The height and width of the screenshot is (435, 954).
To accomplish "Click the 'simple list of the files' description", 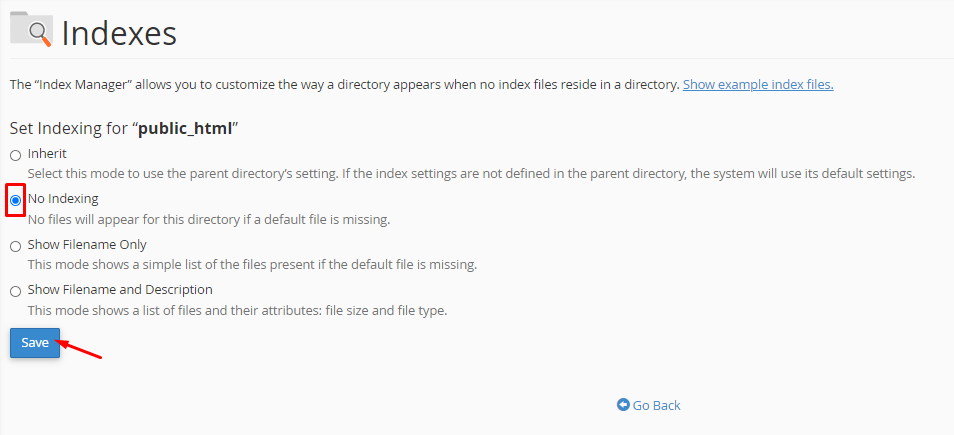I will pyautogui.click(x=252, y=264).
